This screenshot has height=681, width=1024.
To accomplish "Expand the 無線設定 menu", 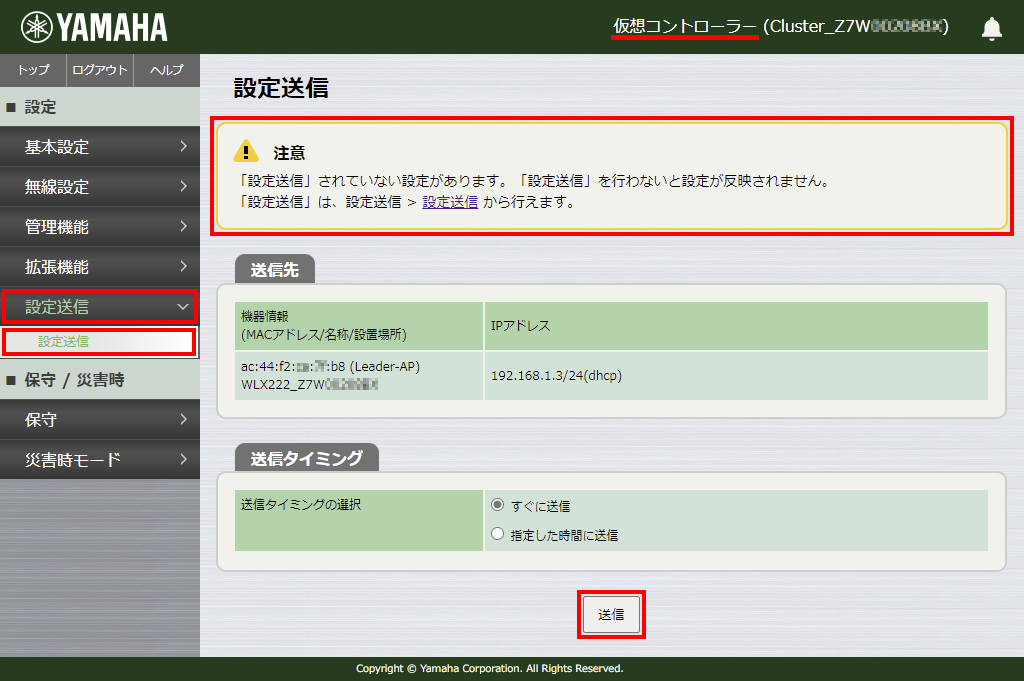I will (x=100, y=187).
